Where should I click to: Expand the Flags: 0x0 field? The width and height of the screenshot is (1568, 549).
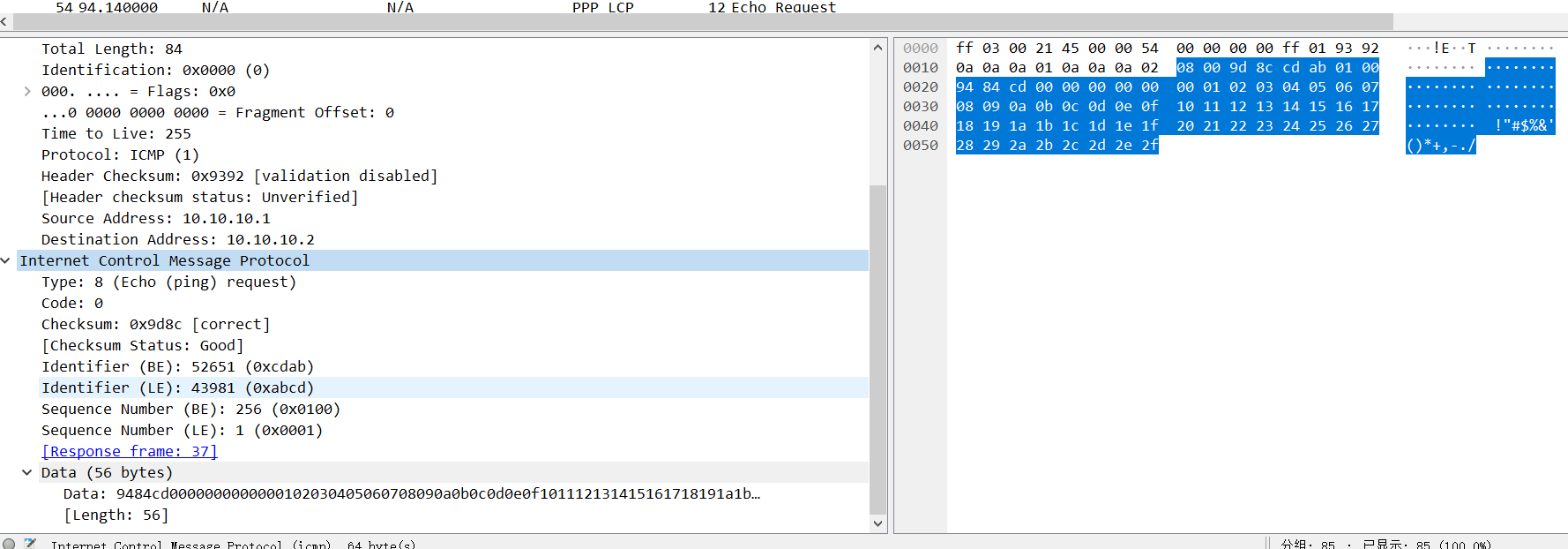(x=27, y=91)
